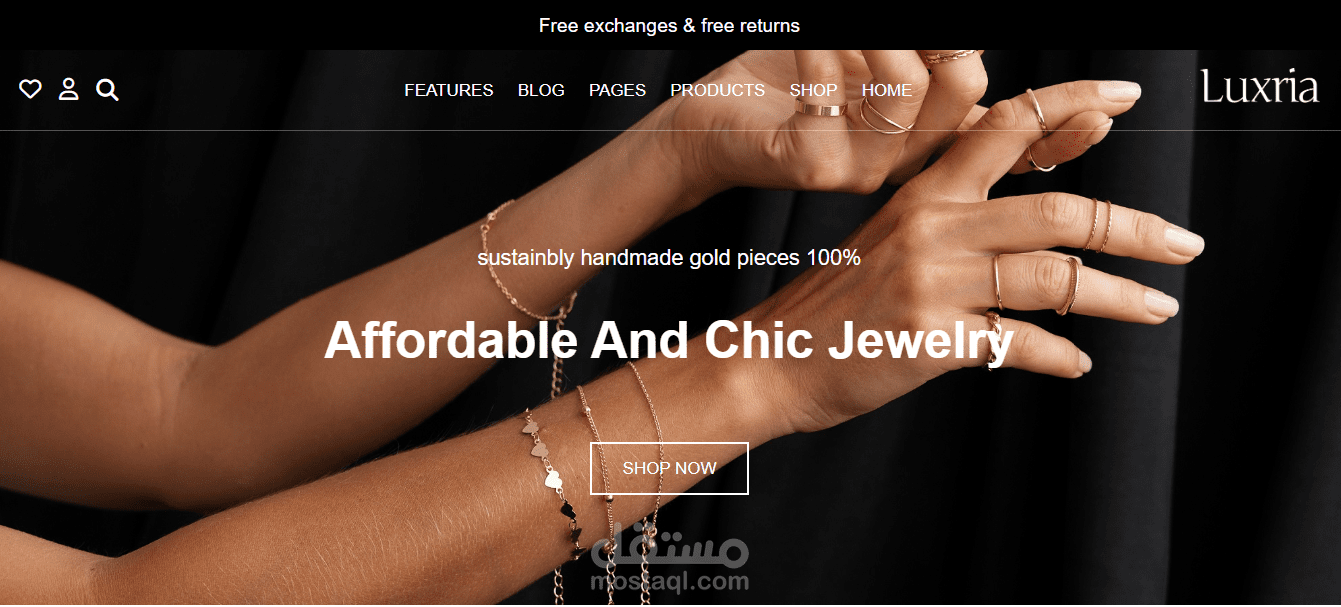Click the Affordable And Chic Jewelry headline
Image resolution: width=1341 pixels, height=607 pixels.
(x=669, y=340)
